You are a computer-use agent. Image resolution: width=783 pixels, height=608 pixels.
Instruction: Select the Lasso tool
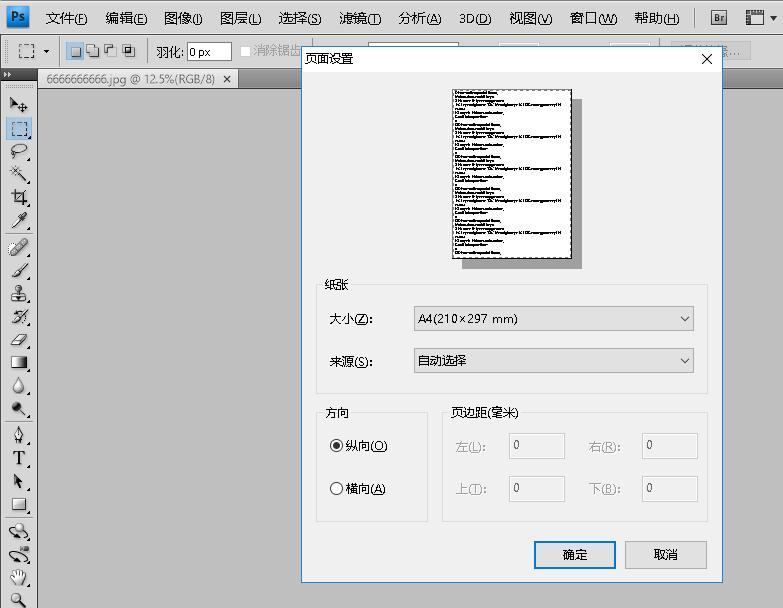(x=19, y=151)
